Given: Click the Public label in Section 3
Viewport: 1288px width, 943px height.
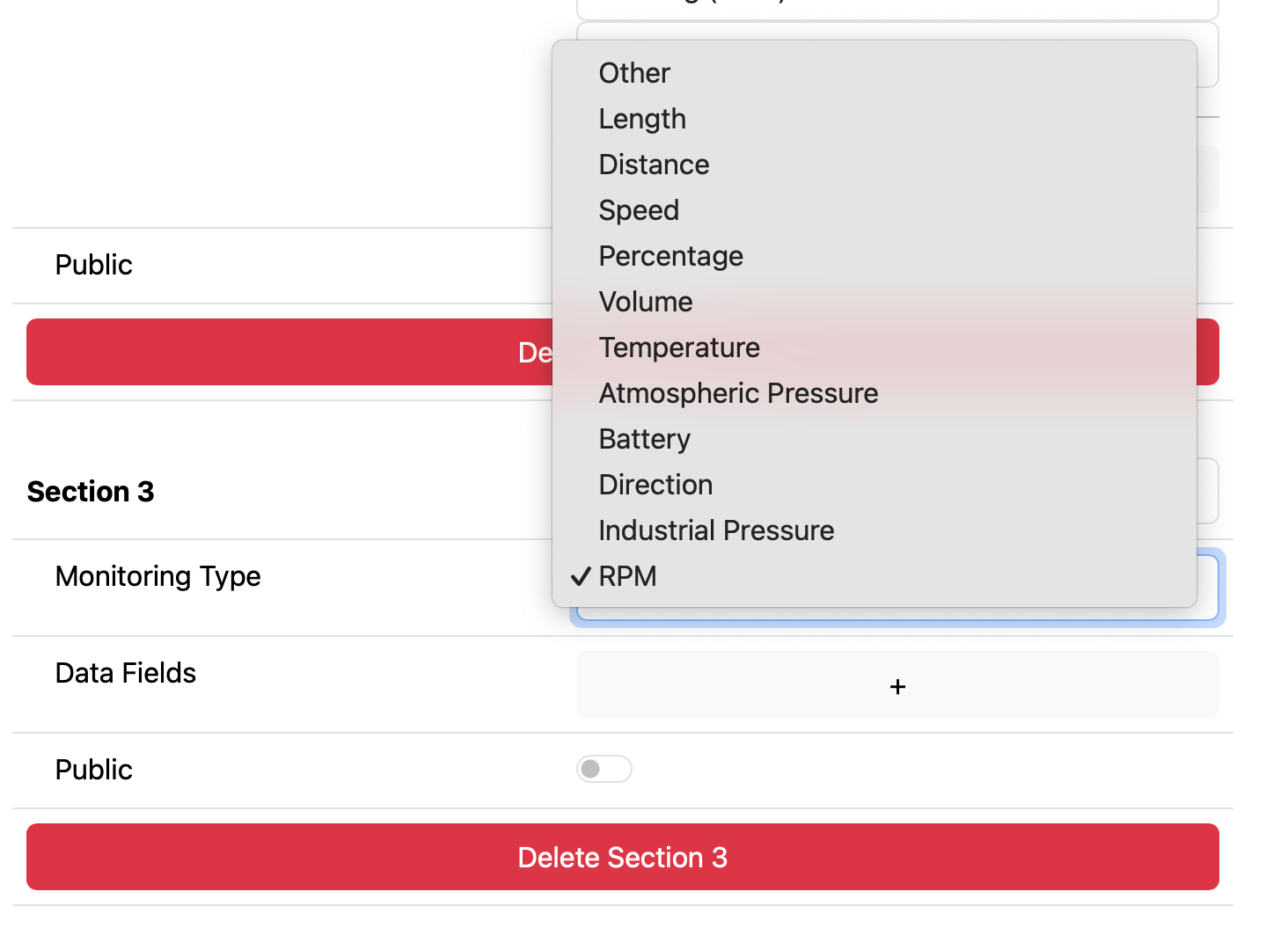Looking at the screenshot, I should tap(93, 770).
